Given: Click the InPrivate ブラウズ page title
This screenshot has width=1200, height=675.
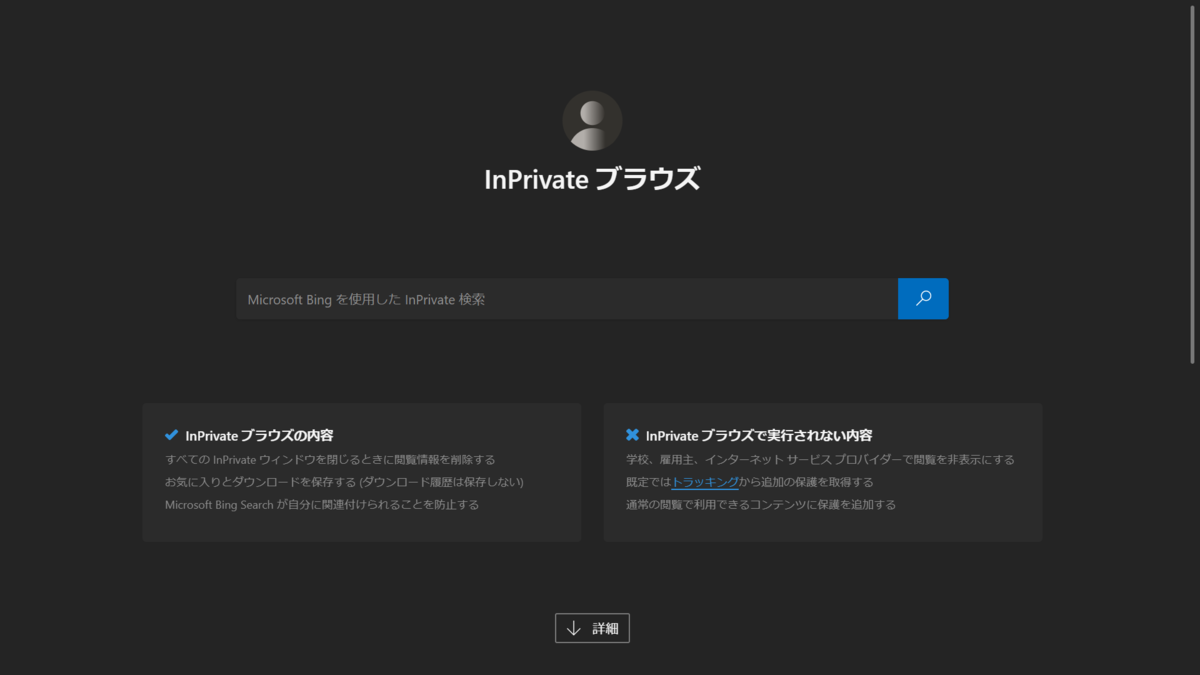Looking at the screenshot, I should pyautogui.click(x=592, y=180).
